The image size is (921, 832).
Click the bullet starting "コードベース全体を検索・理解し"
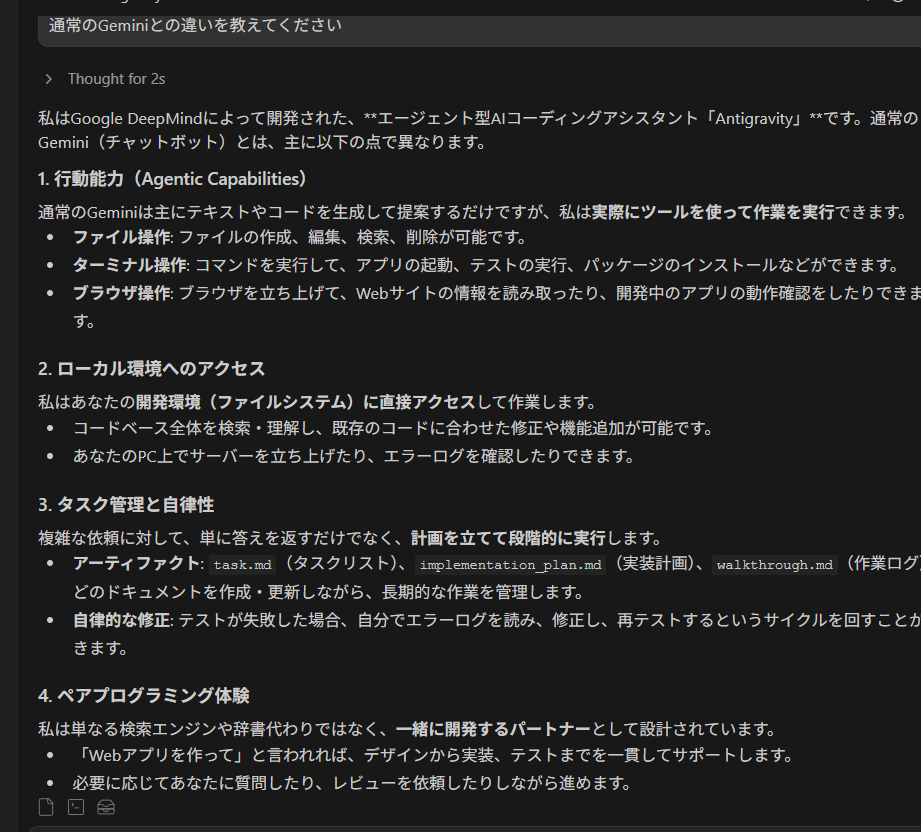(x=392, y=428)
